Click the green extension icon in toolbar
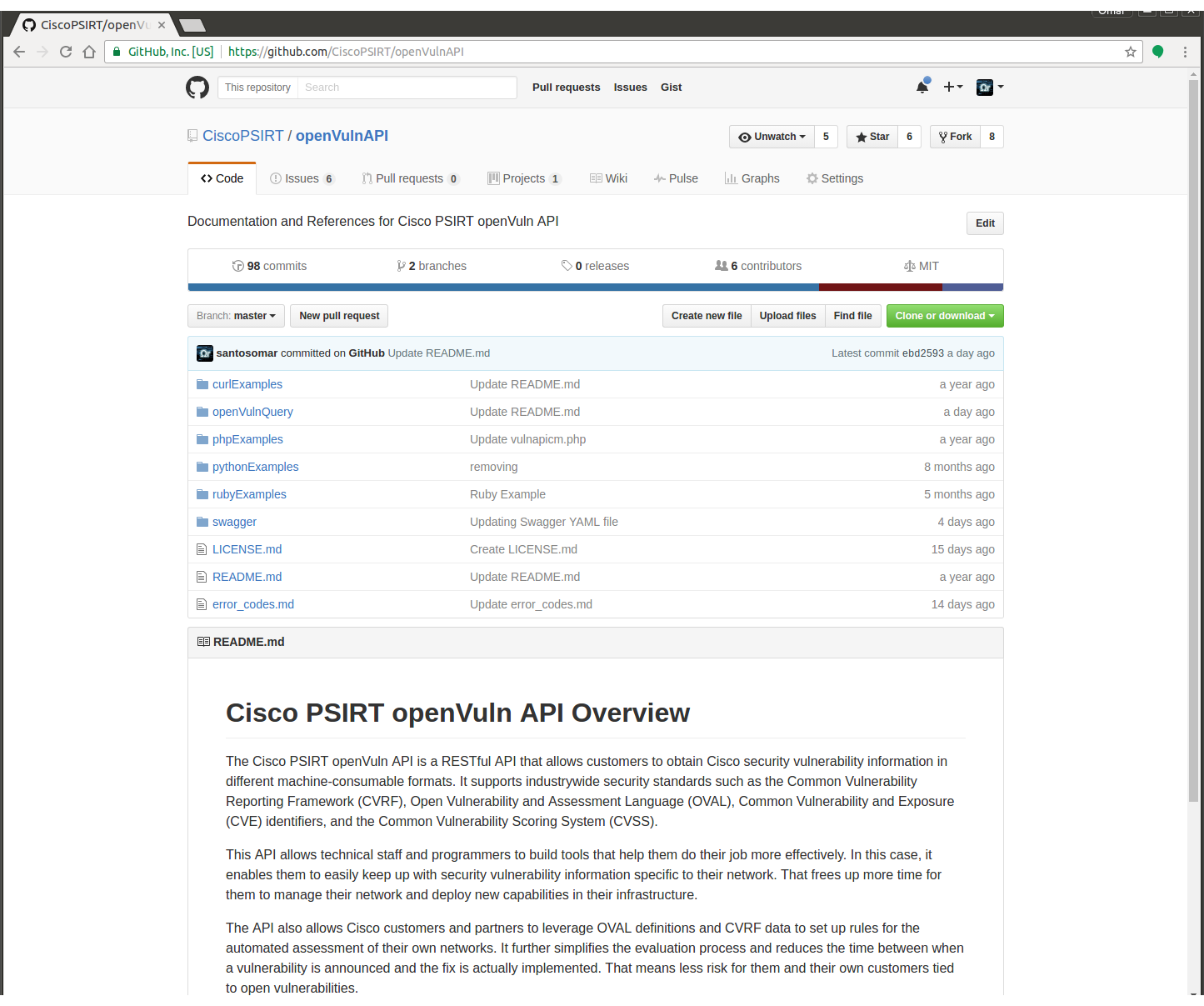Viewport: 1204px width, 1006px height. click(x=1157, y=52)
